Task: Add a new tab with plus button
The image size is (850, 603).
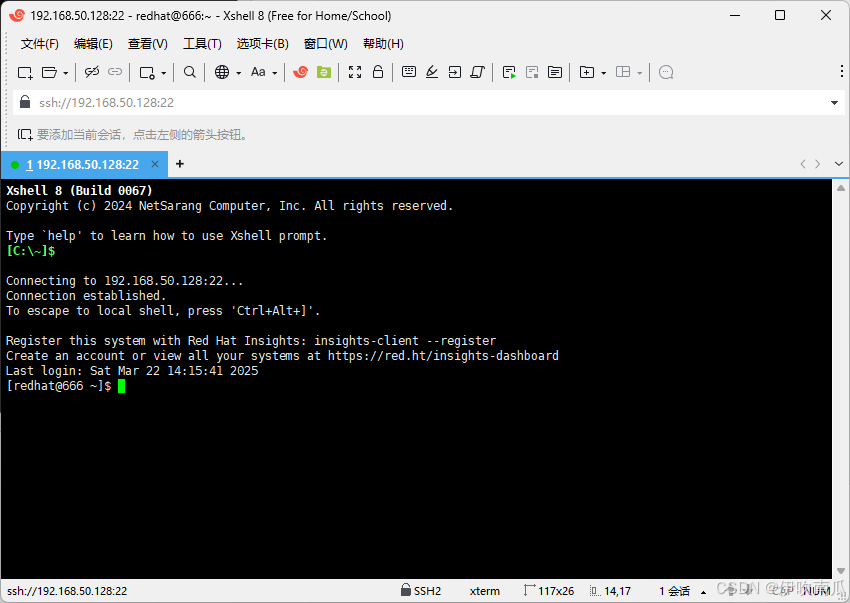Action: click(x=180, y=164)
